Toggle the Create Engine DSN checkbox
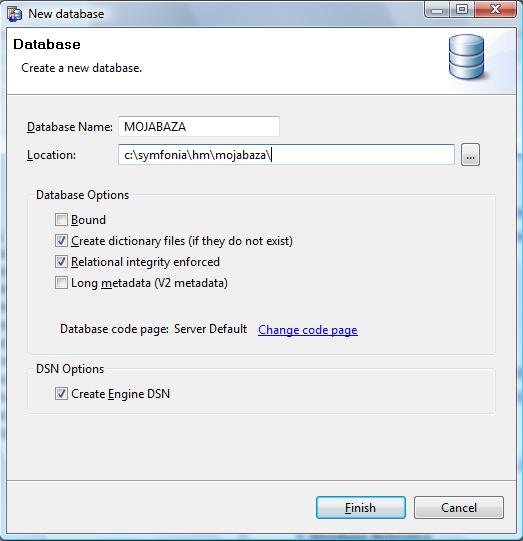Screen dimensions: 523x541 pos(61,393)
